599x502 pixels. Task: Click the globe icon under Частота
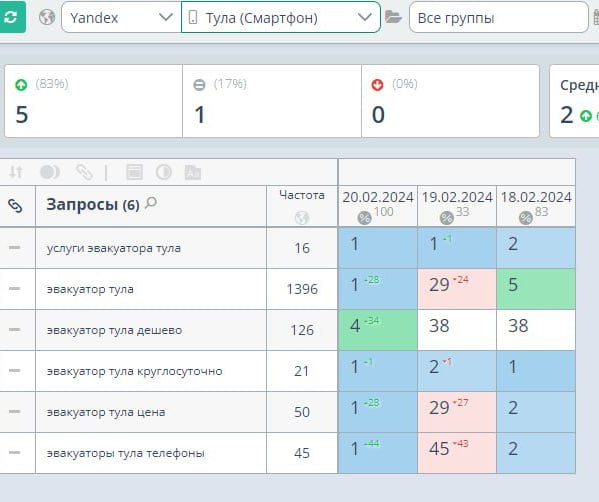point(302,218)
